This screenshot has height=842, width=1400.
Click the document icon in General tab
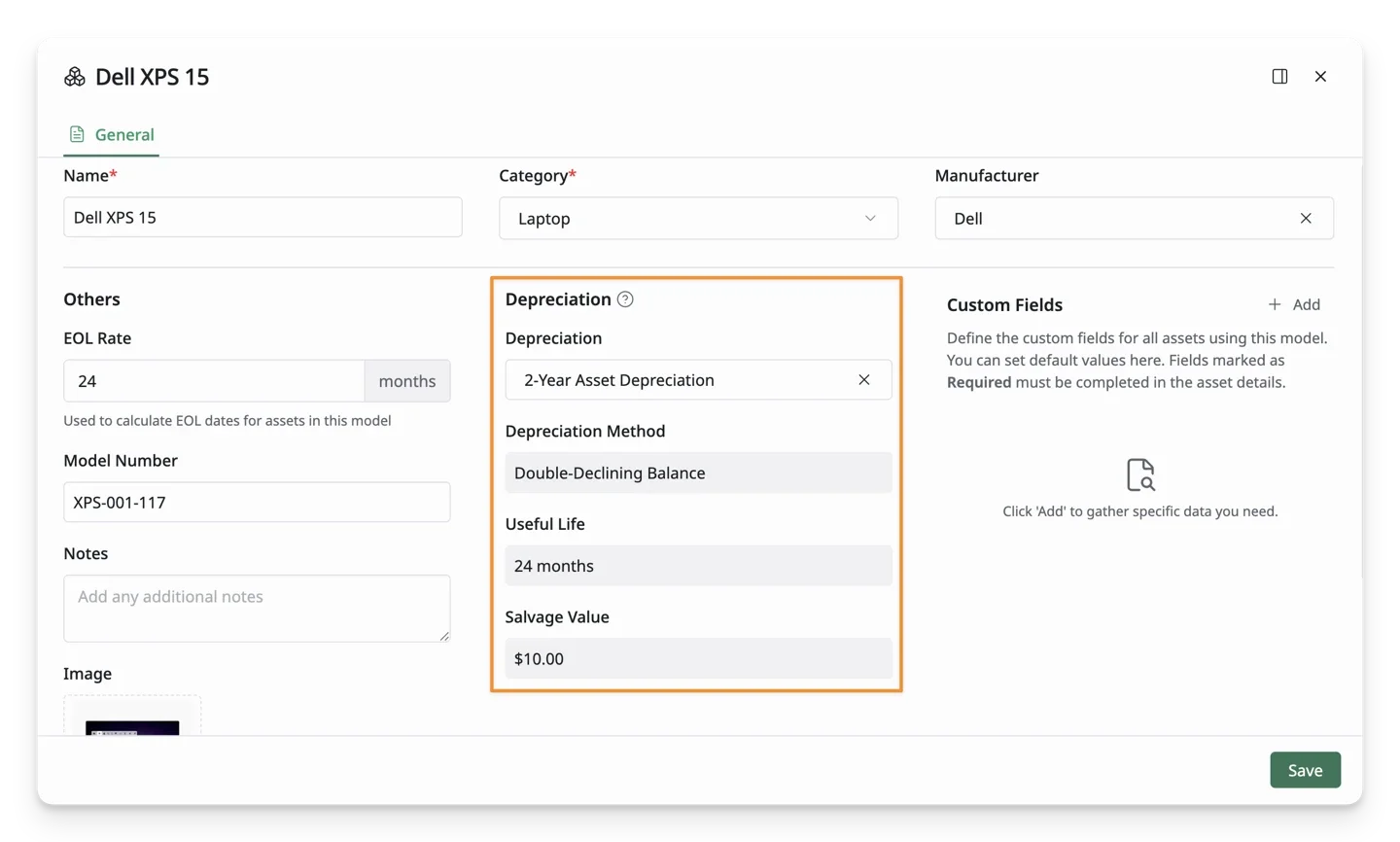point(77,134)
